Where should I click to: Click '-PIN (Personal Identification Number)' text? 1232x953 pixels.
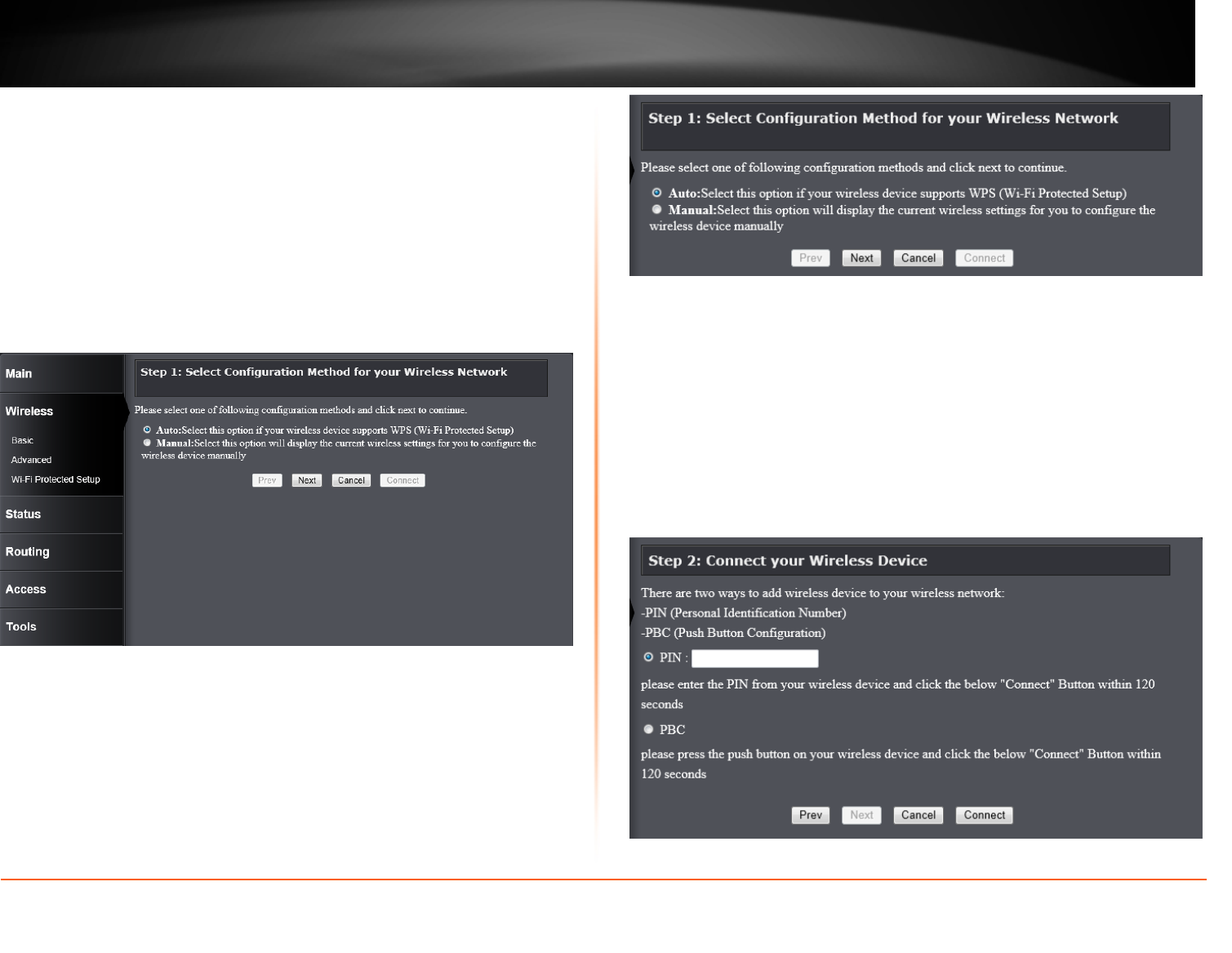tap(744, 613)
